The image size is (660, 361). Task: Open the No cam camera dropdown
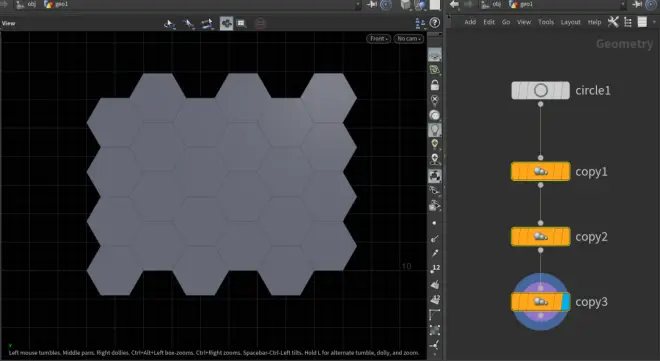(409, 38)
